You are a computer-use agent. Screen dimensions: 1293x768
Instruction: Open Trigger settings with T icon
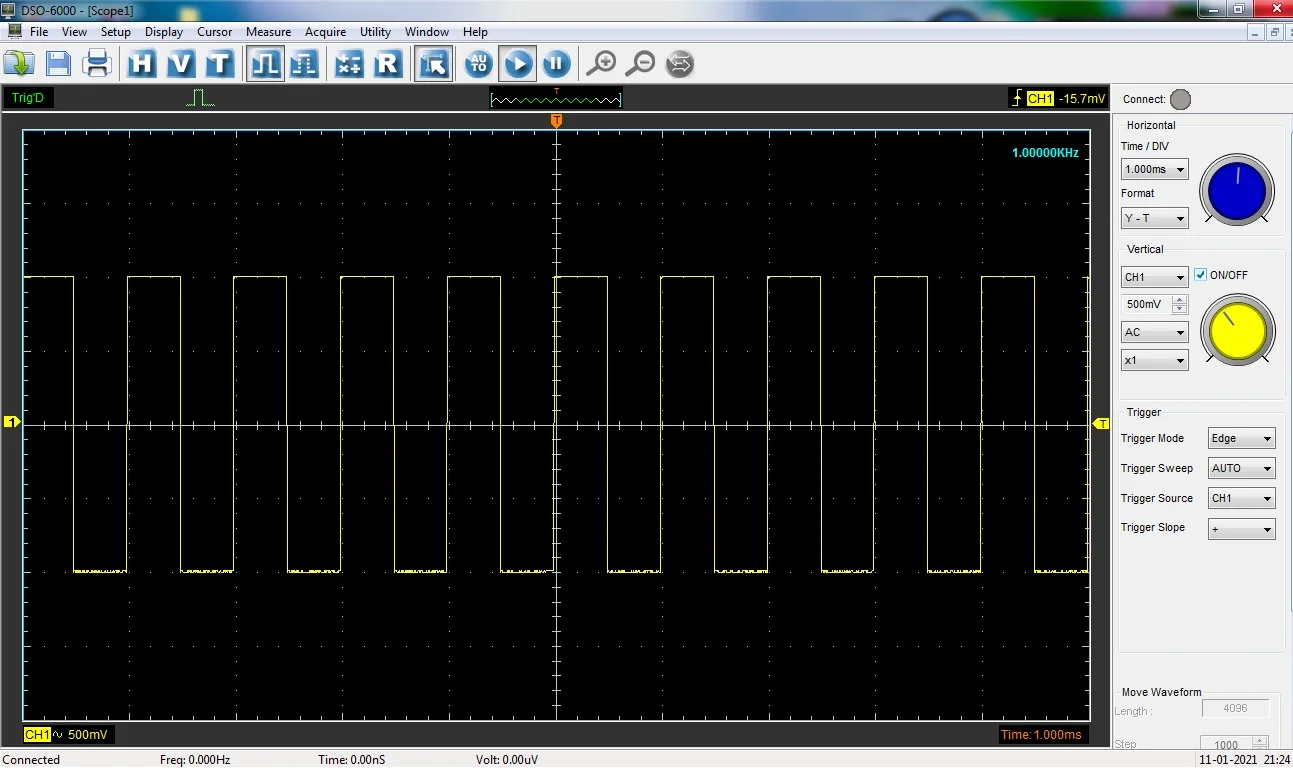(219, 64)
